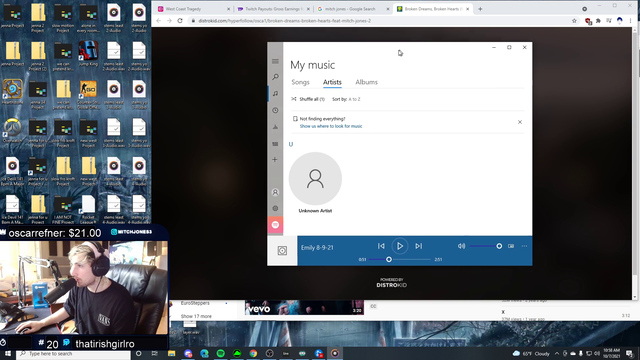Open the taskbar weather widget
The width and height of the screenshot is (640, 360).
(x=531, y=353)
